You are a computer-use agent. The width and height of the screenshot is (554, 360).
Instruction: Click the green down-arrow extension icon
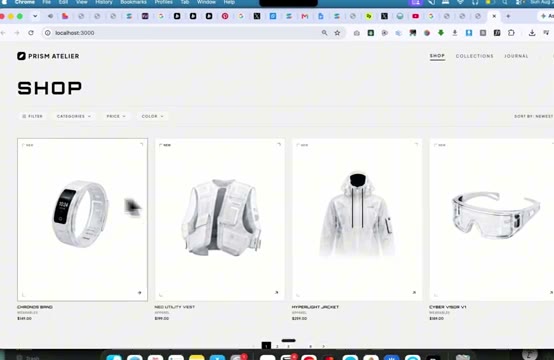(x=441, y=33)
